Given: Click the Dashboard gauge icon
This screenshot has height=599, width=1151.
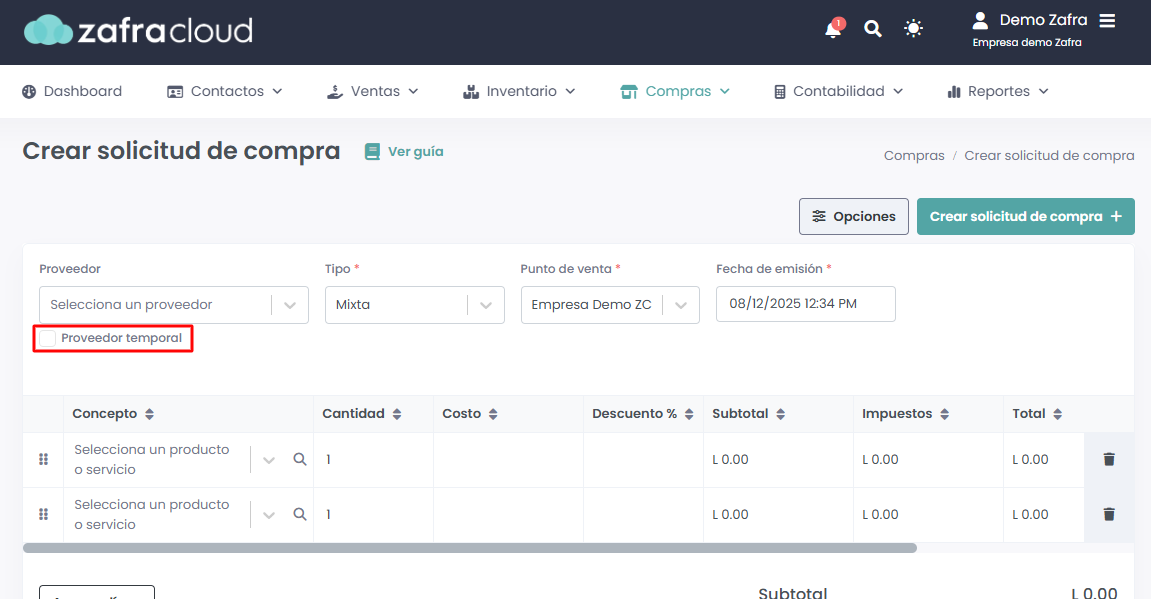Looking at the screenshot, I should coord(29,92).
